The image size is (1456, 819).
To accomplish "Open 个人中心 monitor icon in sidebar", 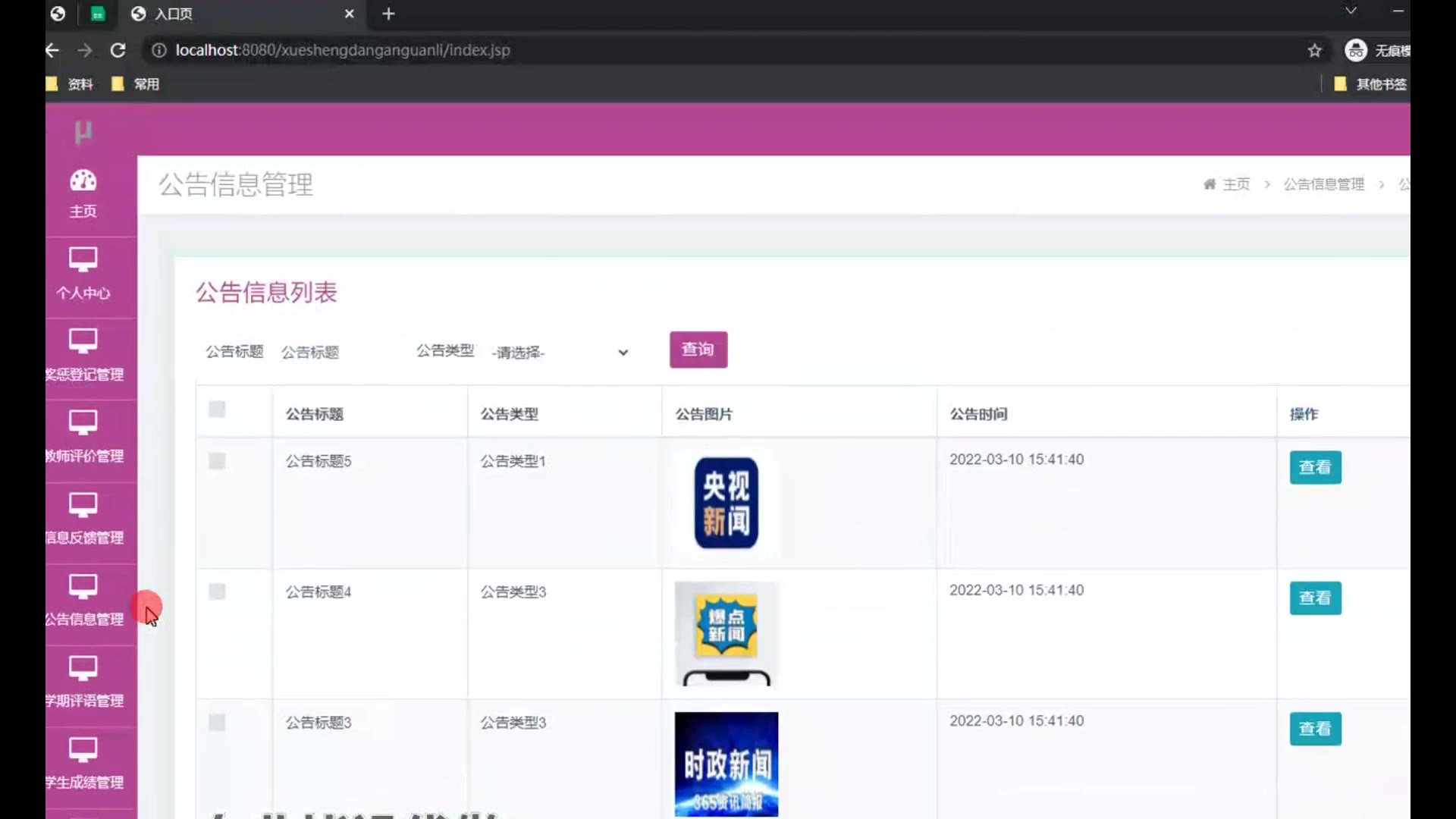I will point(83,260).
